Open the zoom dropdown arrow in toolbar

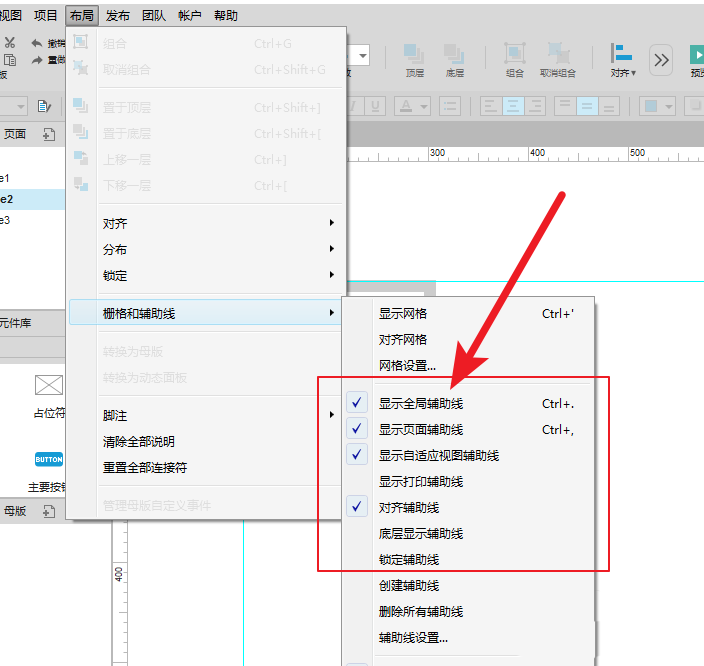[362, 56]
